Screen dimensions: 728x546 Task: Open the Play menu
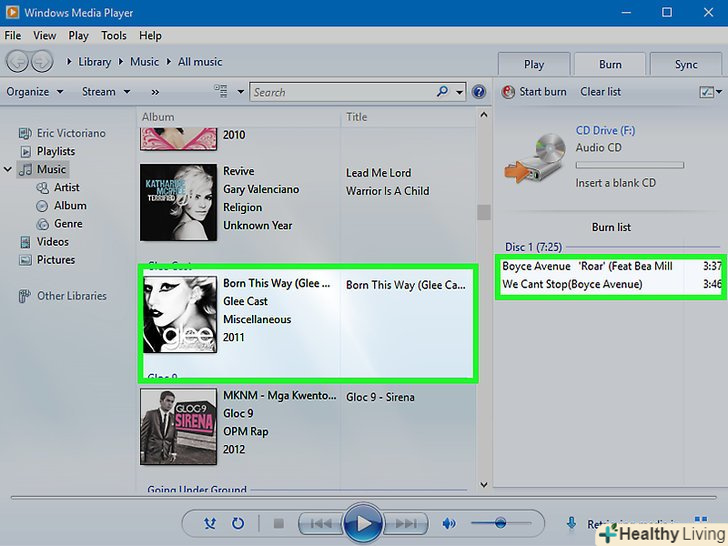coord(78,35)
